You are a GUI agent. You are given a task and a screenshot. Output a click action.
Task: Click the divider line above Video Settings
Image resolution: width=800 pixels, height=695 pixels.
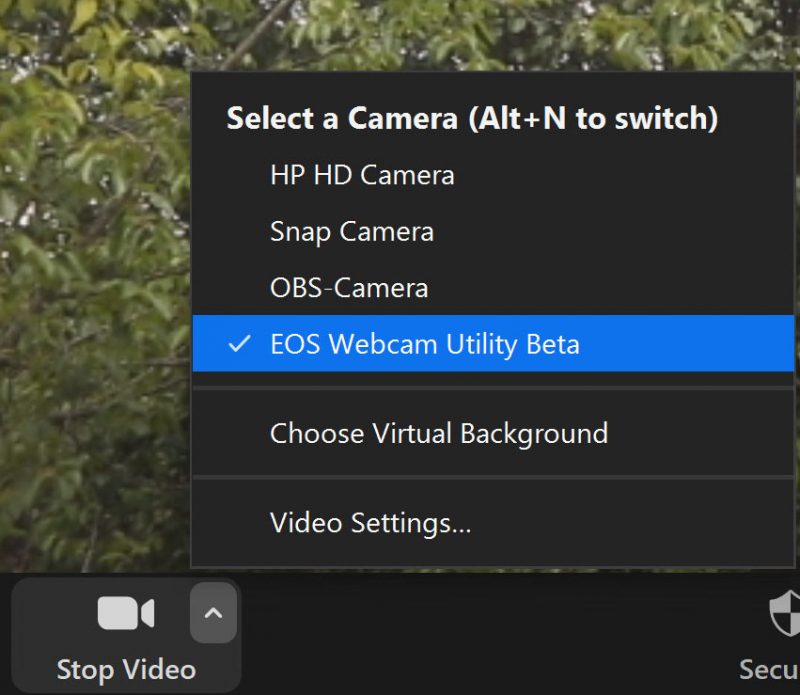click(493, 478)
